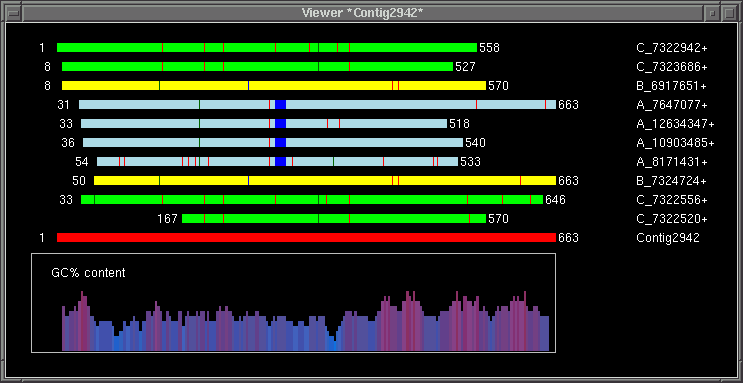Click the dark blue block in A_8171431+ bar
Viewport: 743px width, 383px height.
coord(281,161)
